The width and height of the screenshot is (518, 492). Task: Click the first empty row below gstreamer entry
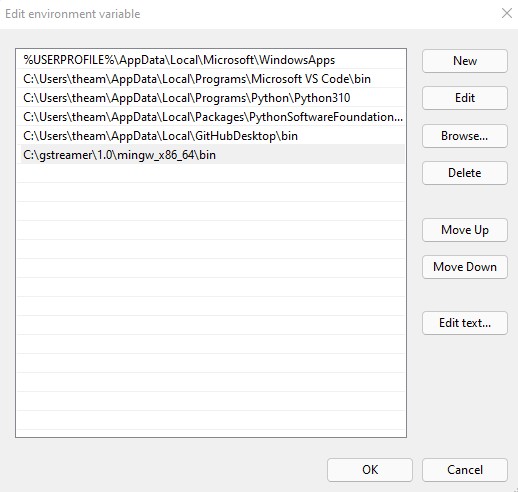pos(211,173)
